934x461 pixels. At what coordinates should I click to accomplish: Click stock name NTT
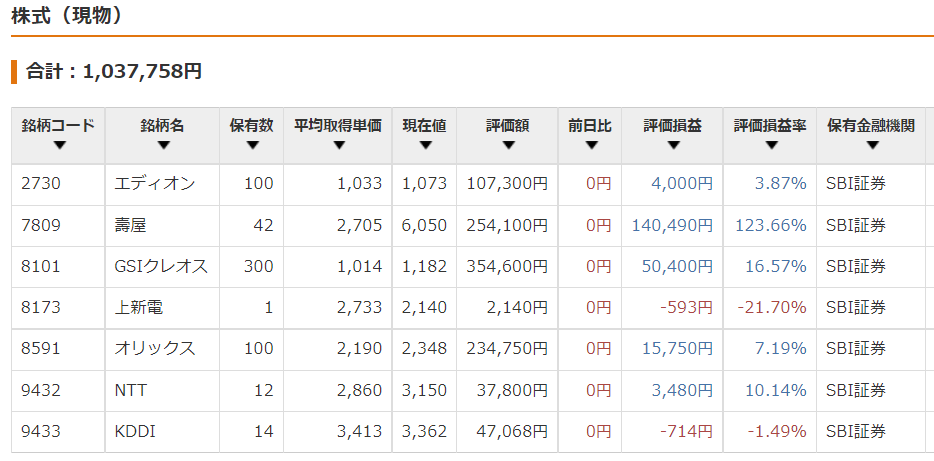[x=130, y=390]
